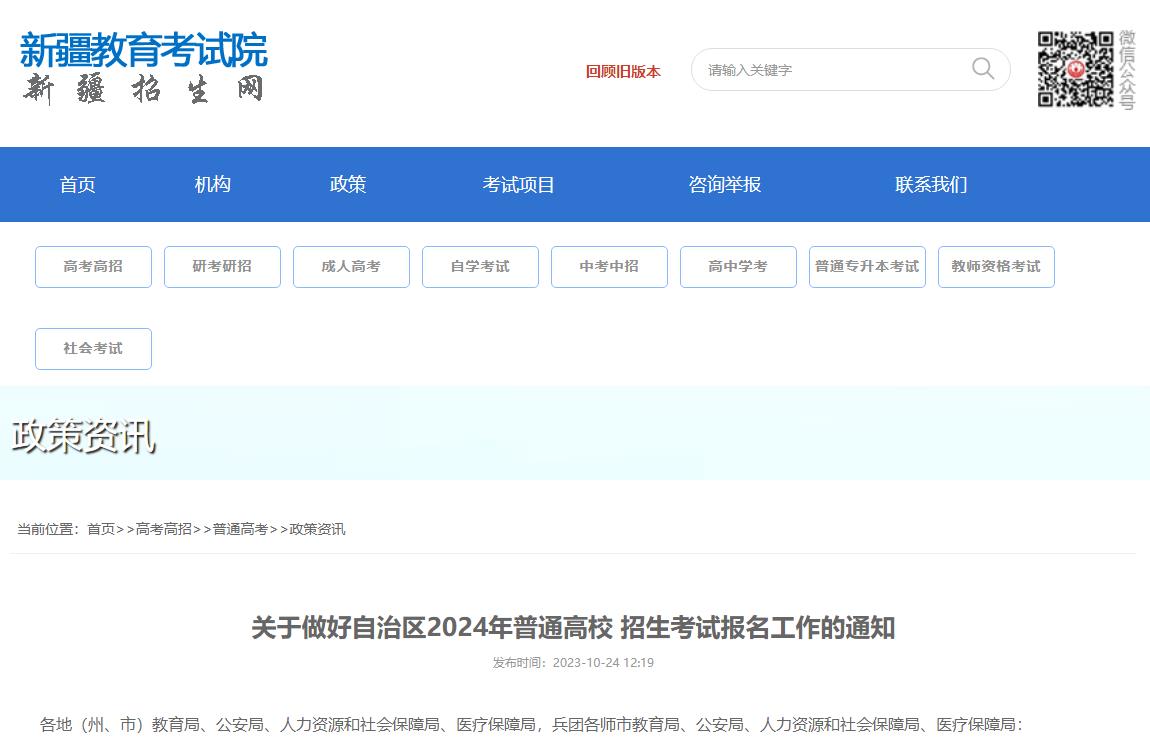Open the 政策 navigation menu
Image resolution: width=1150 pixels, height=750 pixels.
click(x=348, y=184)
